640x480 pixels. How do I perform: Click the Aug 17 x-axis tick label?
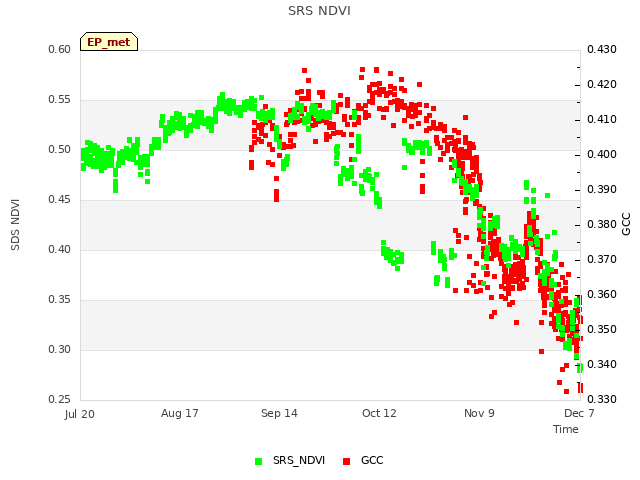point(180,413)
